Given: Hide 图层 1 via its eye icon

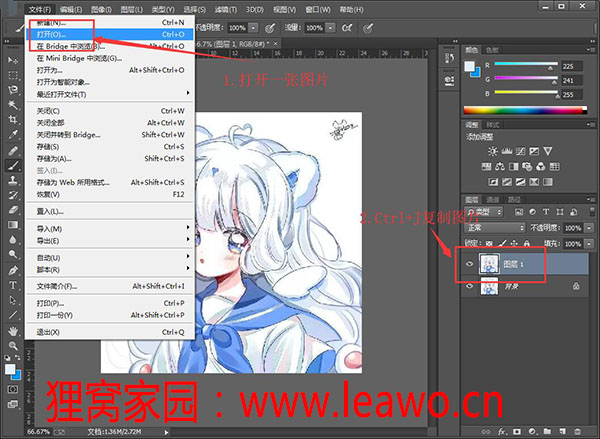Looking at the screenshot, I should click(470, 264).
